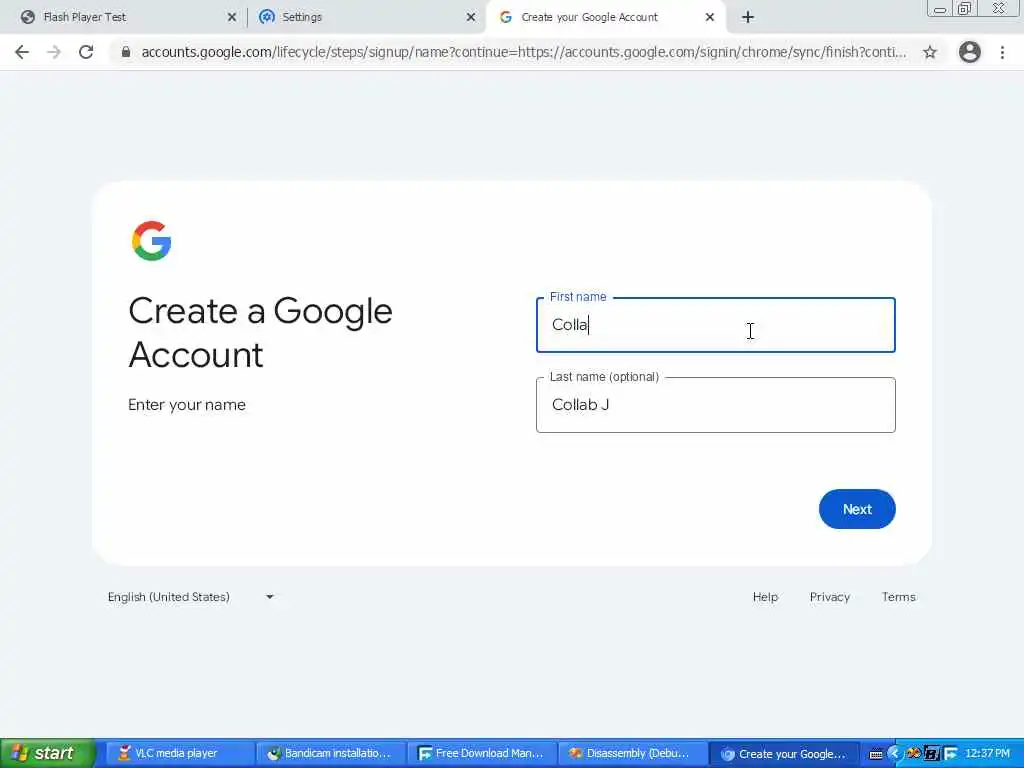Bookmark this page with the star icon
This screenshot has height=768, width=1024.
tap(930, 52)
